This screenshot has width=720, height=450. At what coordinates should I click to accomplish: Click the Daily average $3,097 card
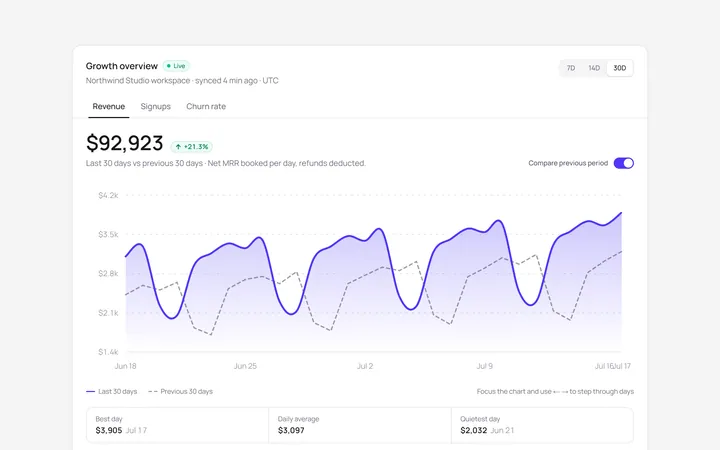[x=360, y=425]
